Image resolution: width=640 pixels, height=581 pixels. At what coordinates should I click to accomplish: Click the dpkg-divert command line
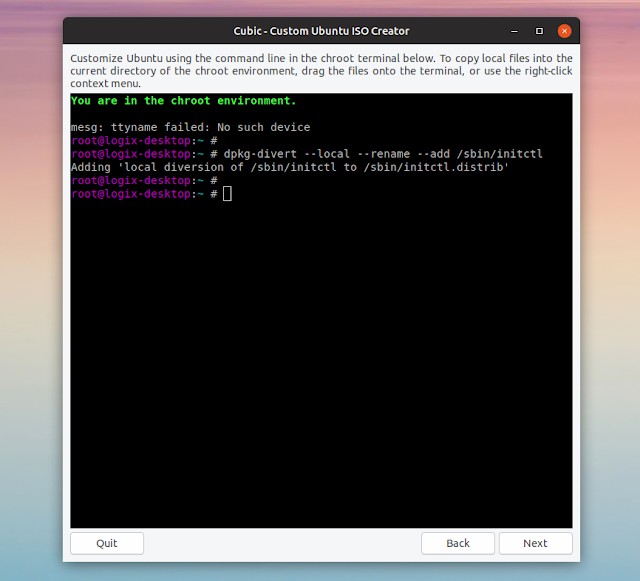(307, 154)
